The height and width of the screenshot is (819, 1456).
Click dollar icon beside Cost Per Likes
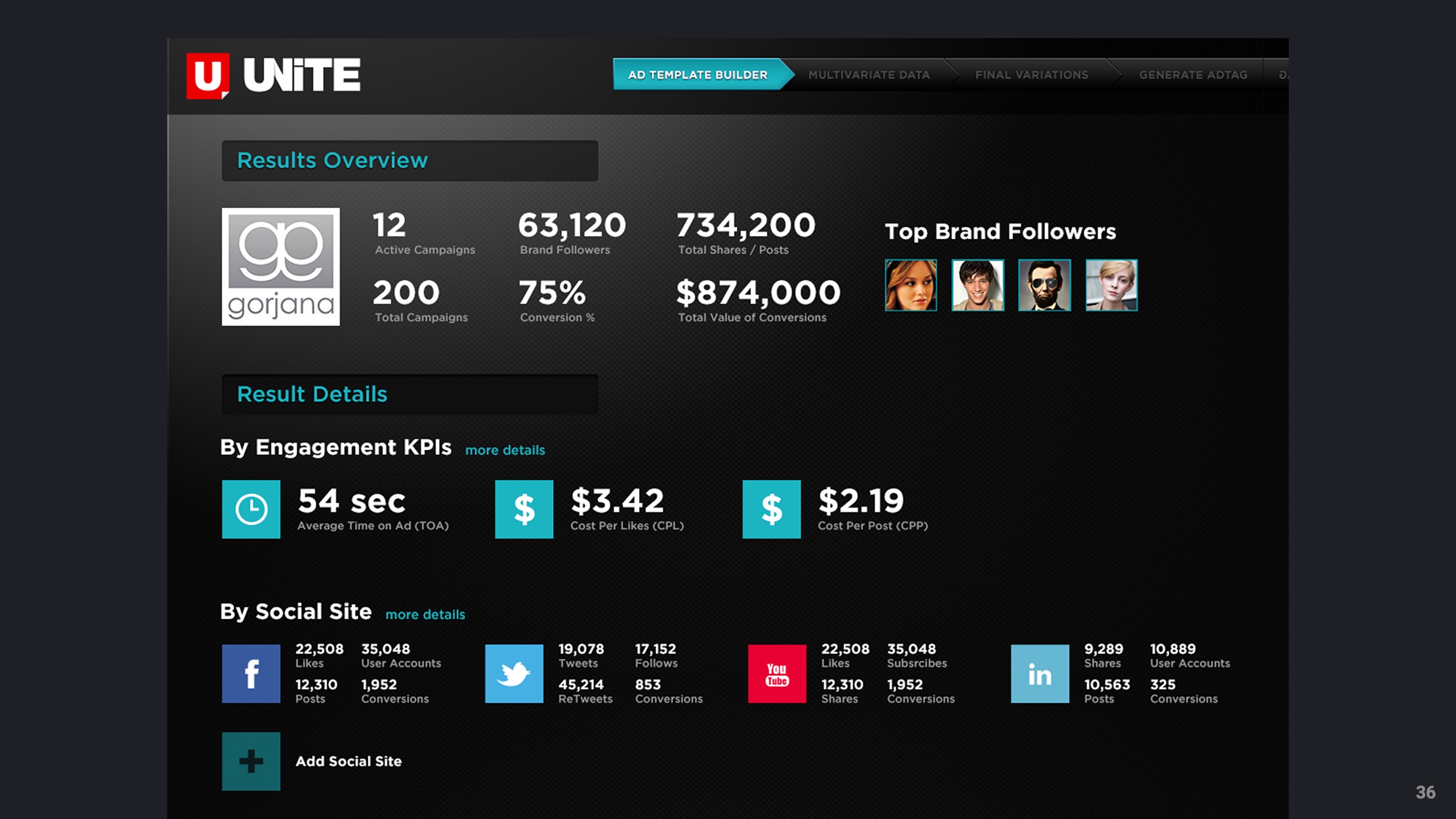tap(524, 509)
